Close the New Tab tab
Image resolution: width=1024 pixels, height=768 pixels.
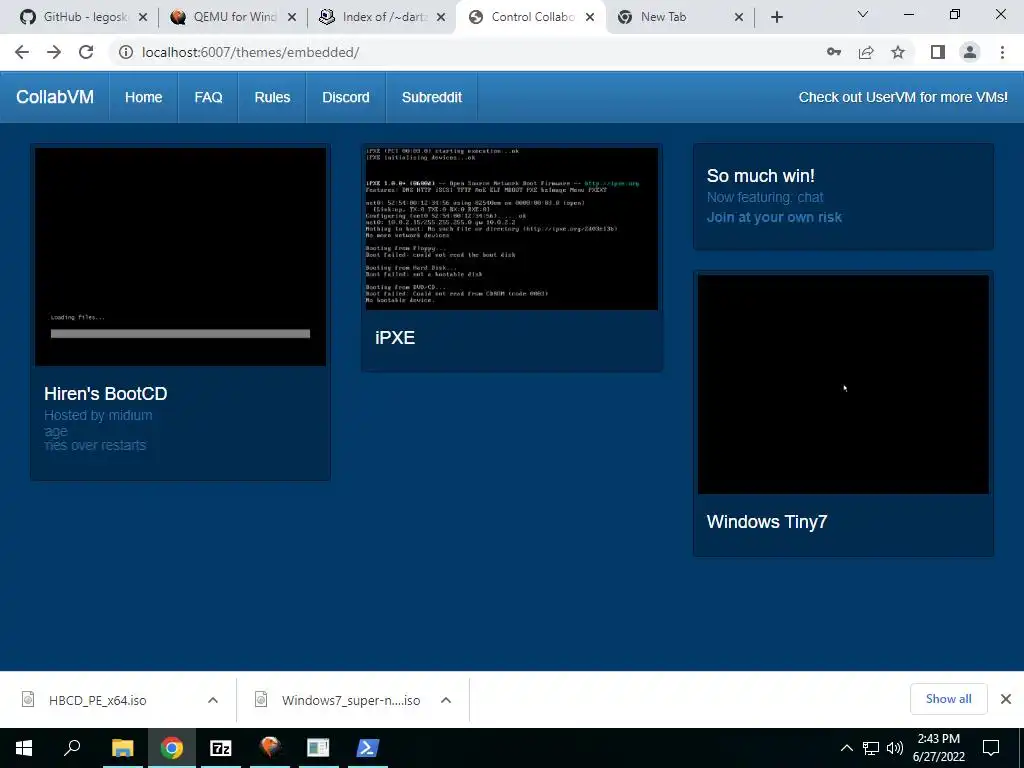(739, 17)
